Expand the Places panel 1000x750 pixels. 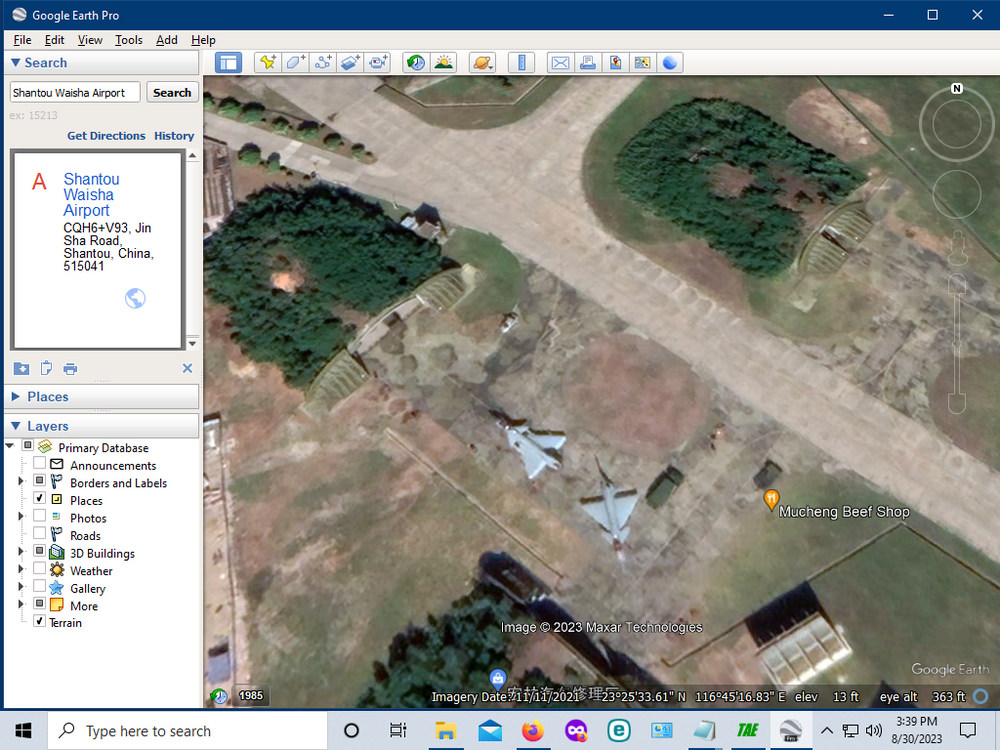(x=16, y=397)
